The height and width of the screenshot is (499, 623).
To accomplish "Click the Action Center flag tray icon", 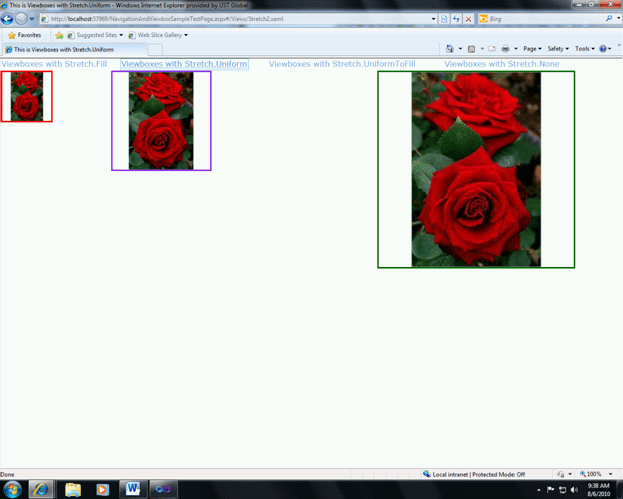I will 550,489.
